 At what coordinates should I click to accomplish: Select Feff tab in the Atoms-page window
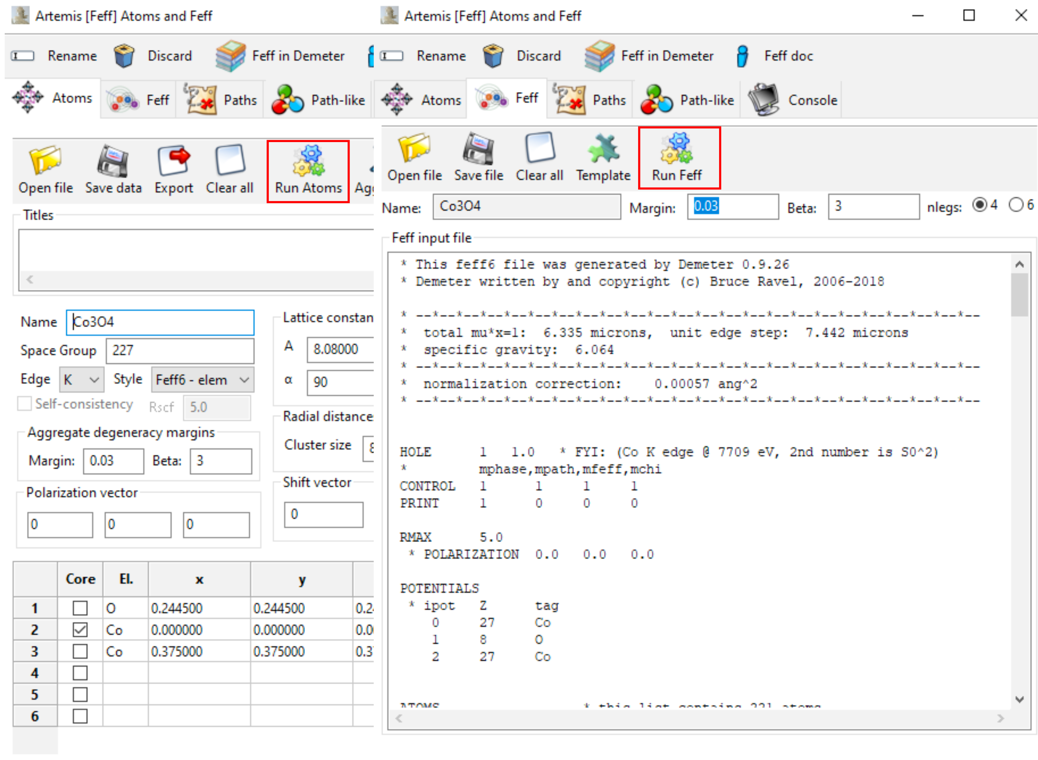coord(139,100)
